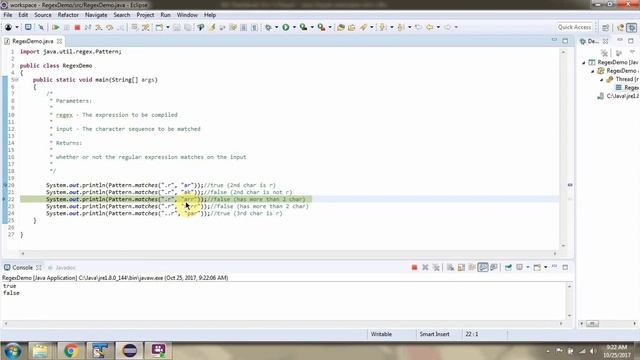Select the Debug perspective button at top right
Viewport: 640px width, 360px height.
click(631, 27)
